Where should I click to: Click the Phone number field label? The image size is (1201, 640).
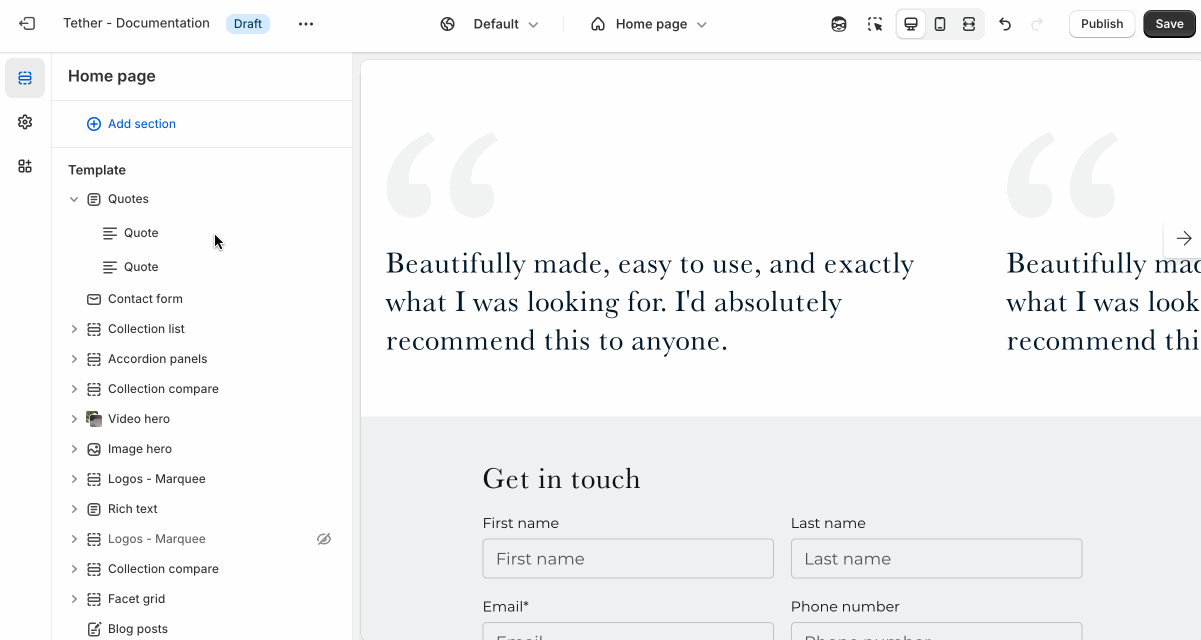(845, 607)
